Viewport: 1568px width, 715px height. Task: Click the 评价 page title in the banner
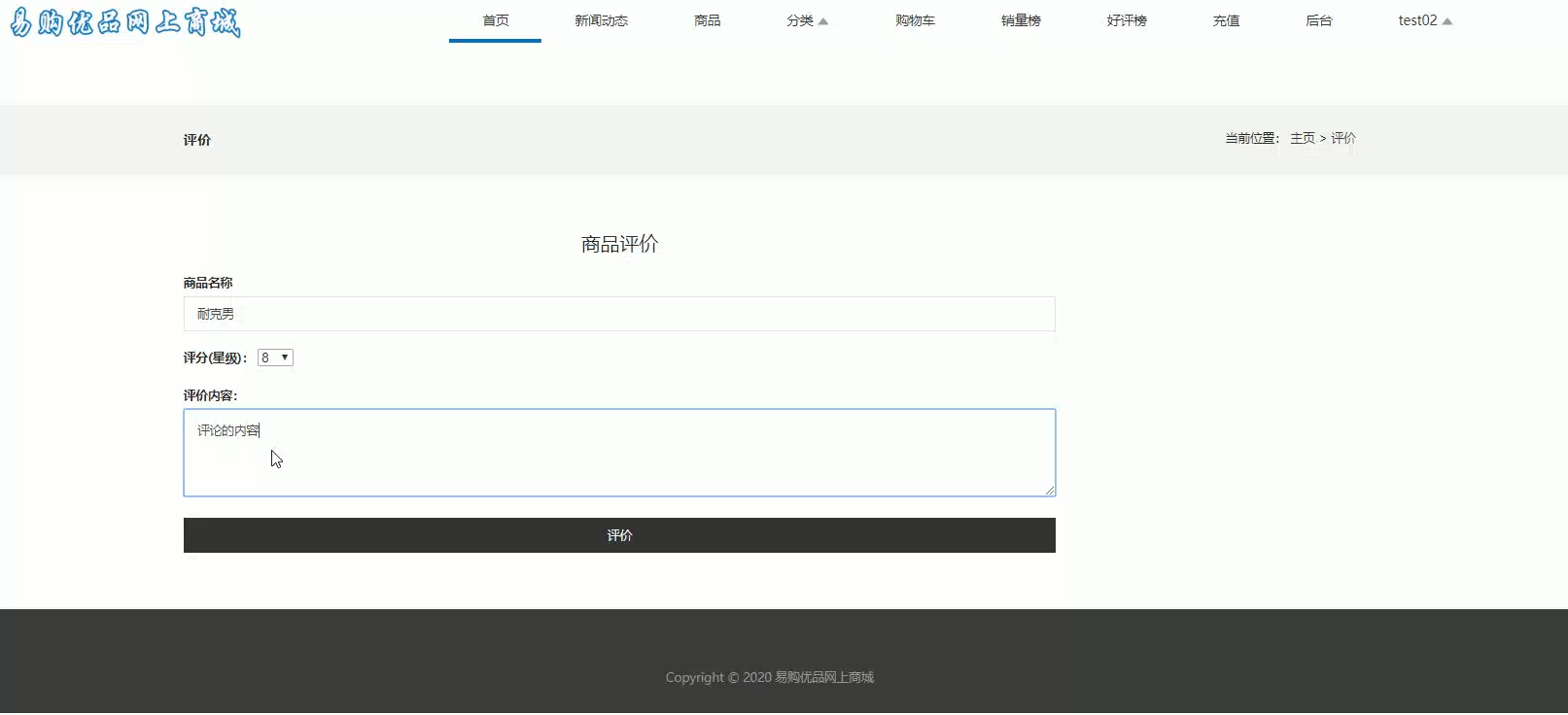click(x=197, y=140)
